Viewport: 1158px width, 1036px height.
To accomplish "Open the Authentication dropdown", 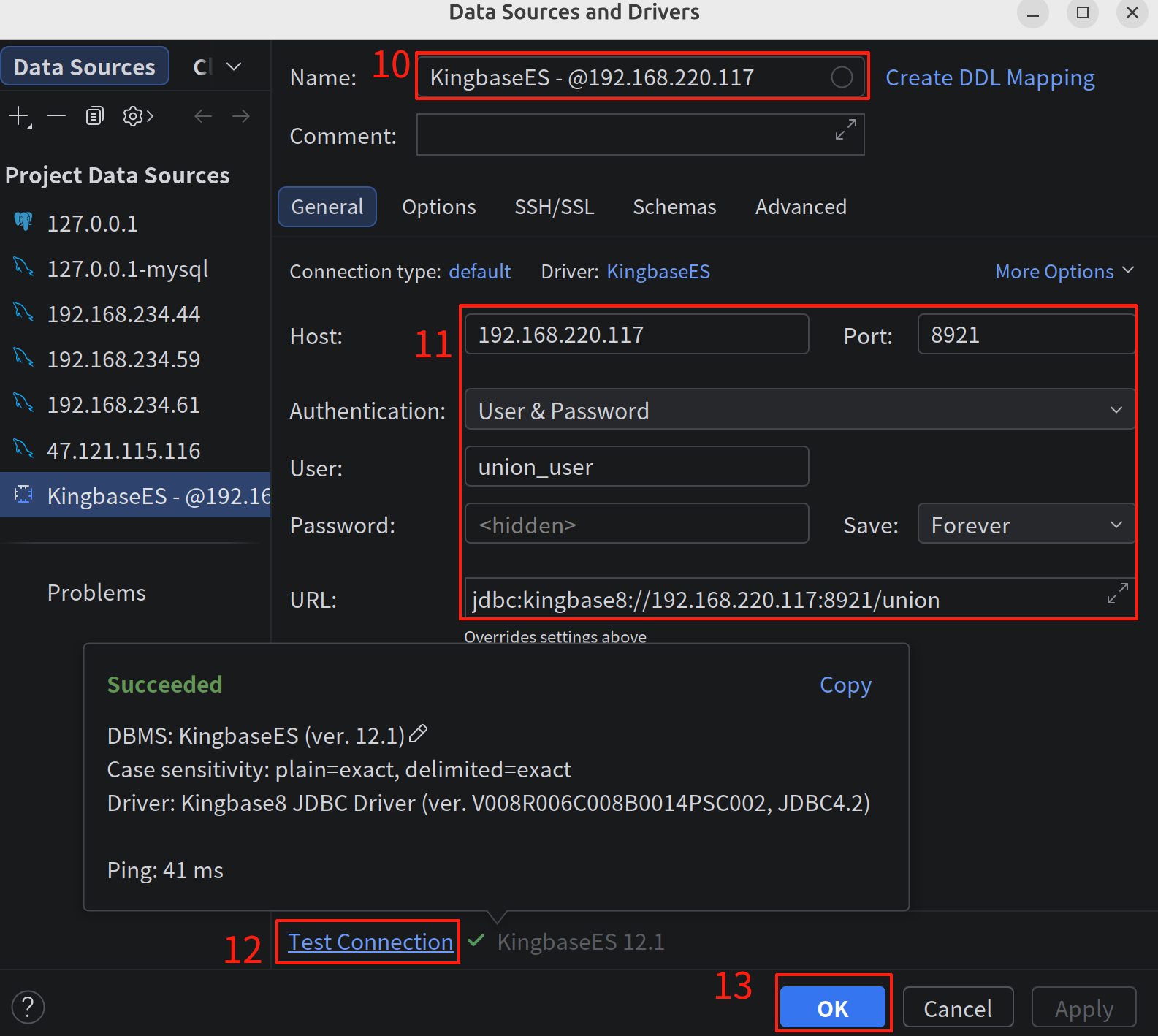I will tap(799, 410).
